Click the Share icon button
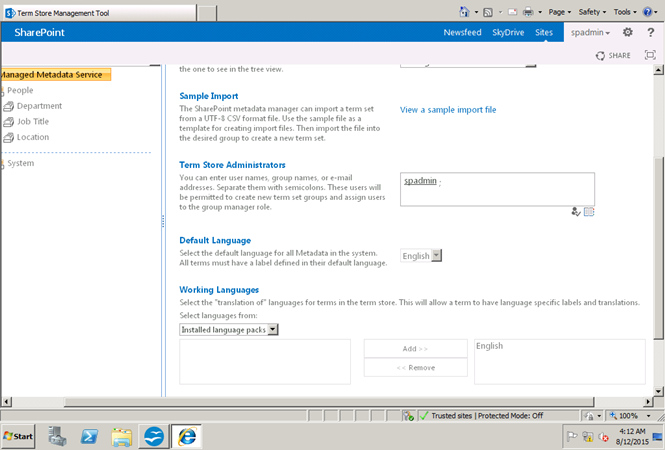Screen dimensions: 665x450 click(600, 56)
